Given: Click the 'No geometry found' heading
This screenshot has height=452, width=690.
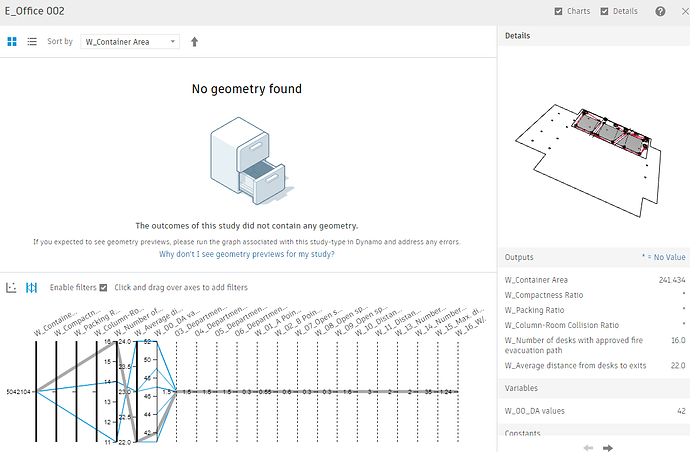Looking at the screenshot, I should (247, 89).
